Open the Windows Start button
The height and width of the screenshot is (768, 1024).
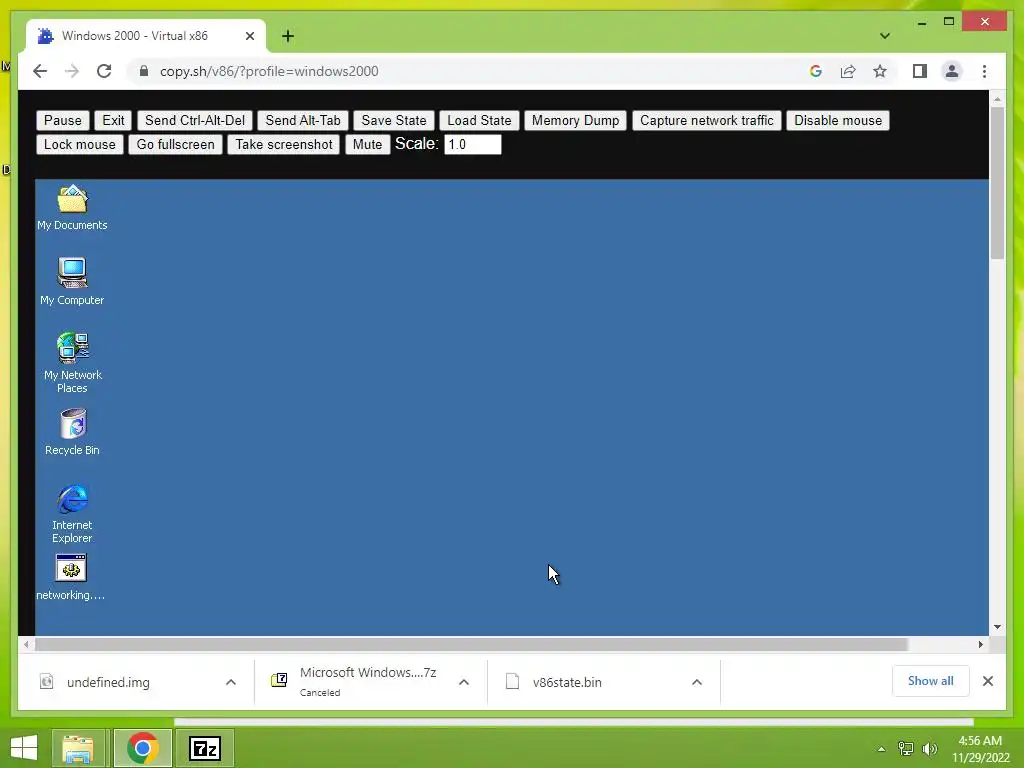click(x=24, y=748)
